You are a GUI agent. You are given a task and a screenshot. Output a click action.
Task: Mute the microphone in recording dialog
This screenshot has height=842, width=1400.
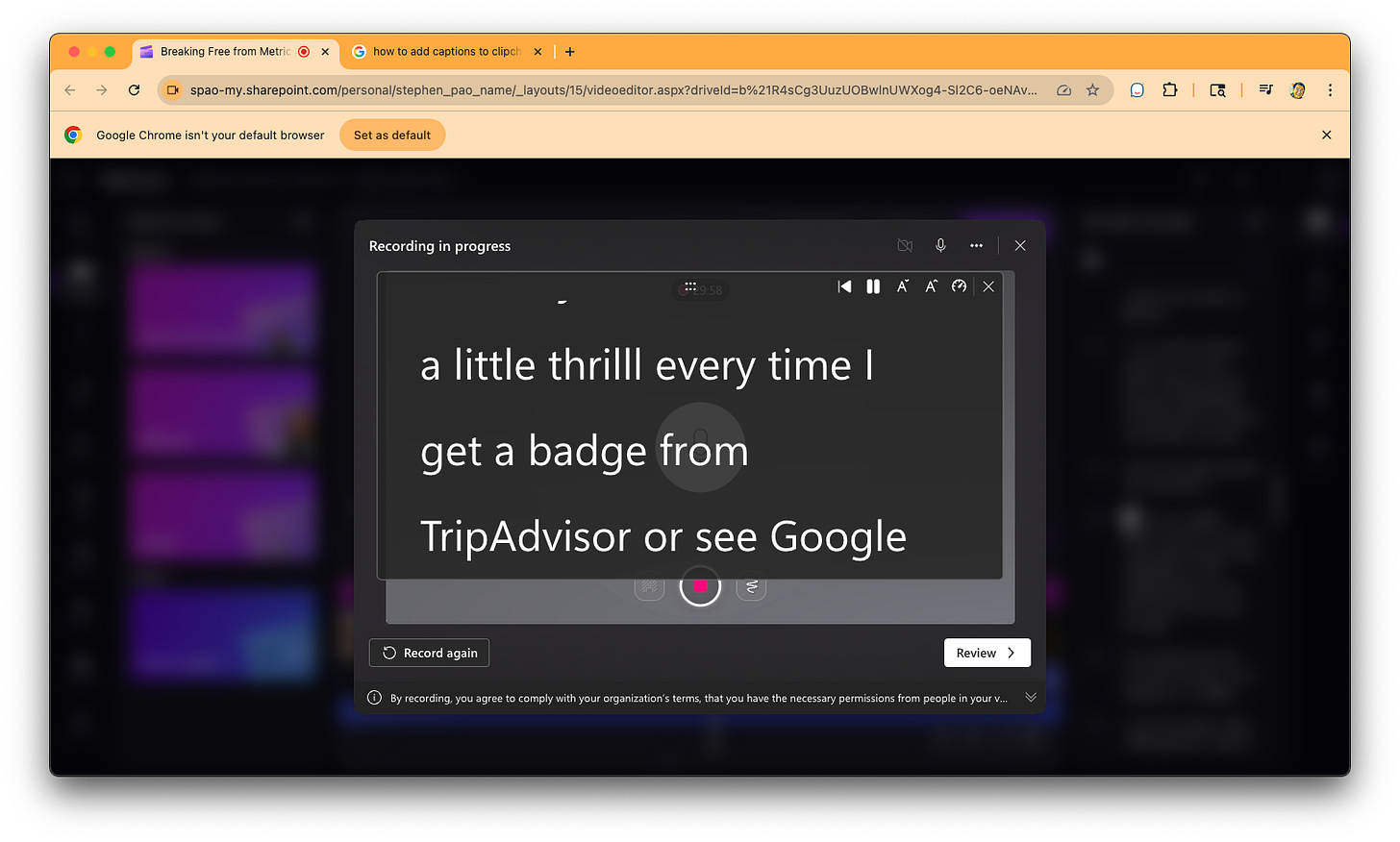(940, 246)
